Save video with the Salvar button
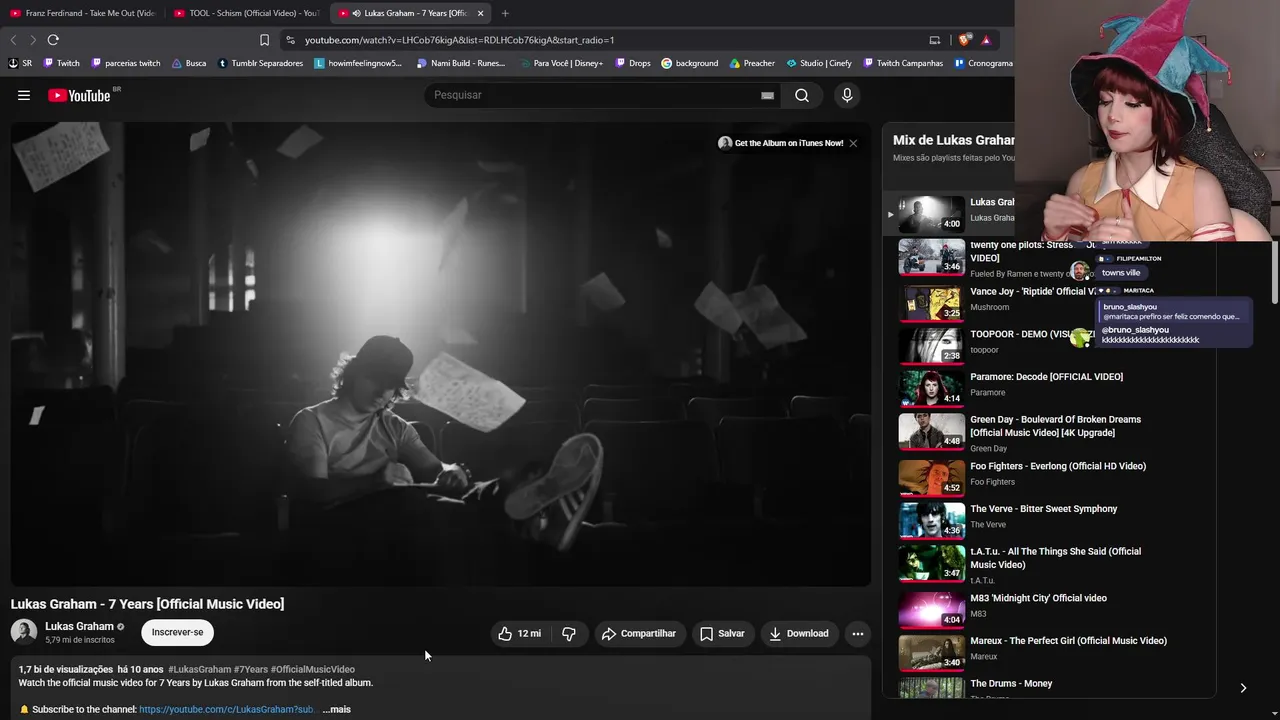The image size is (1280, 720). (x=722, y=633)
